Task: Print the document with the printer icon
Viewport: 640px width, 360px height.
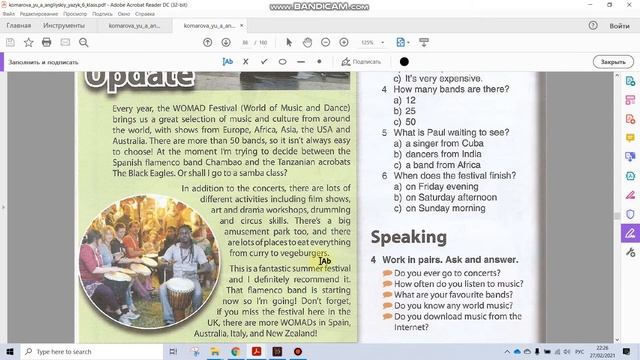Action: (x=47, y=42)
